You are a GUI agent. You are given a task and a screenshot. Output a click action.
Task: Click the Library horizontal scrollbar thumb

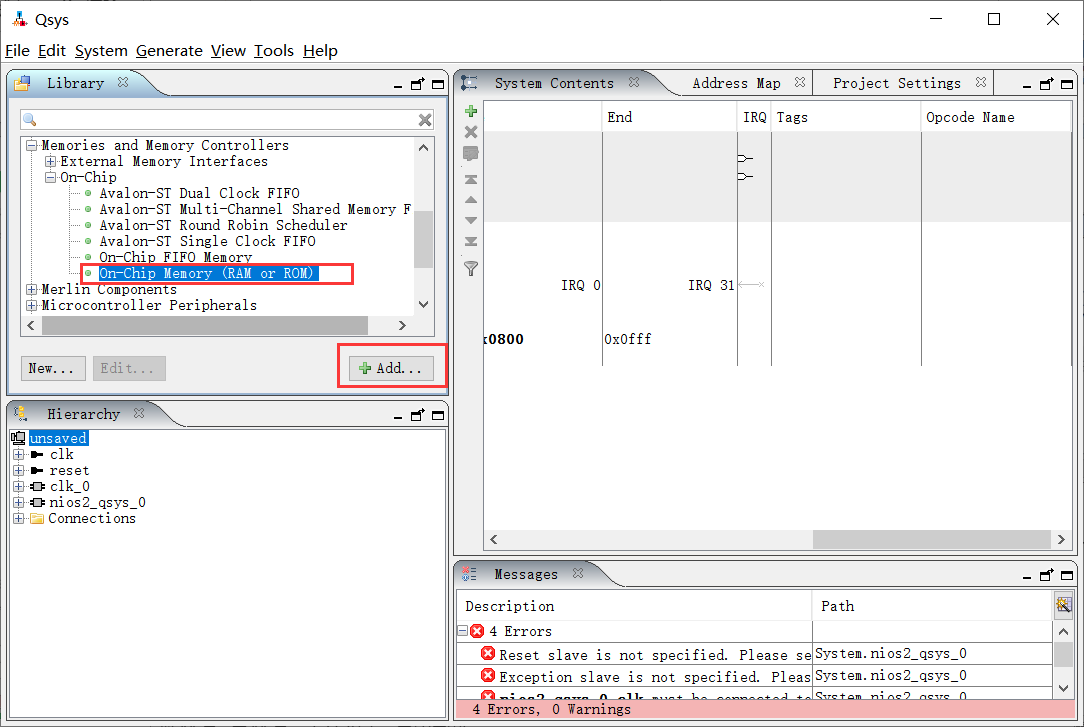(x=204, y=325)
